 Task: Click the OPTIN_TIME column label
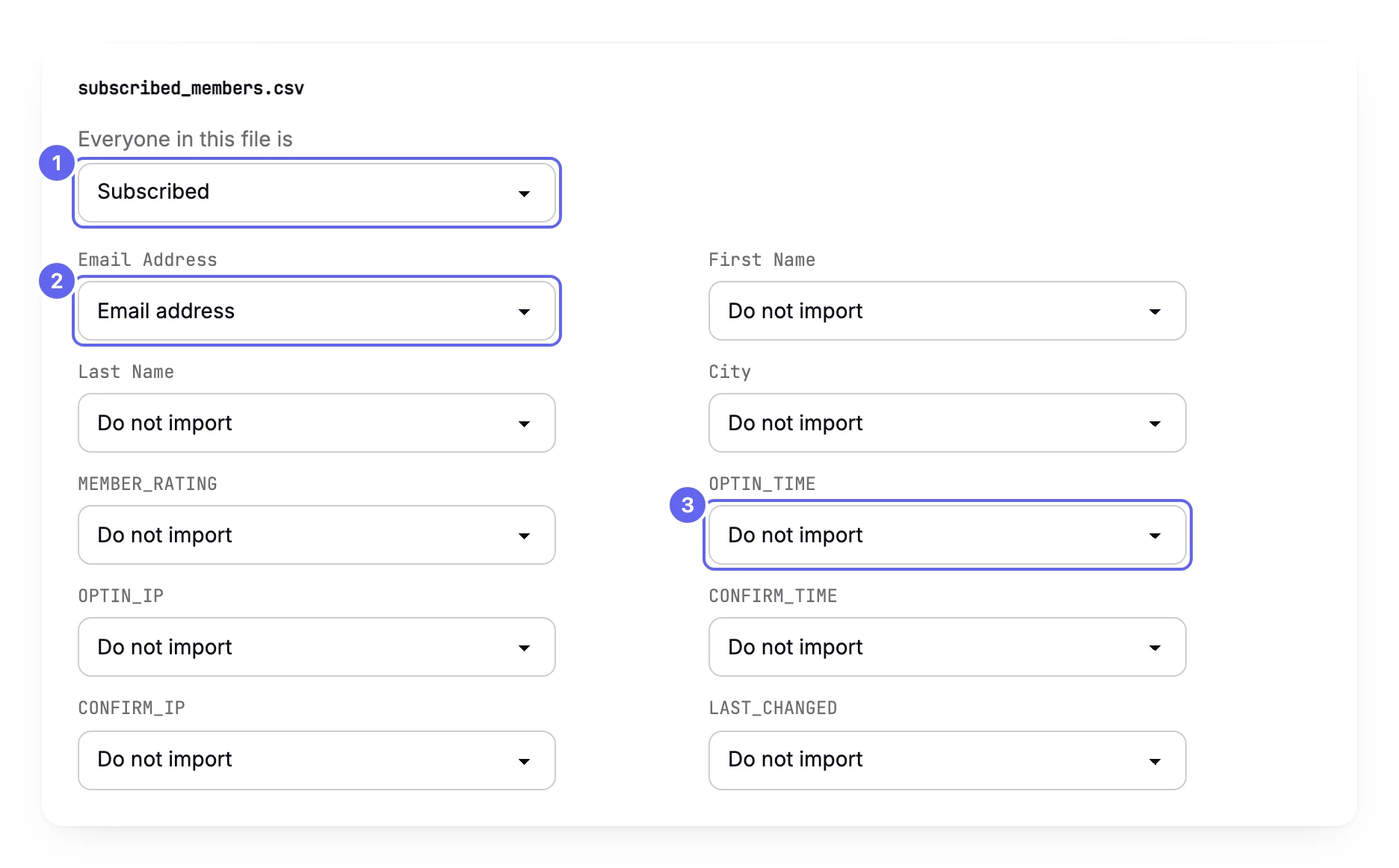pyautogui.click(x=762, y=484)
